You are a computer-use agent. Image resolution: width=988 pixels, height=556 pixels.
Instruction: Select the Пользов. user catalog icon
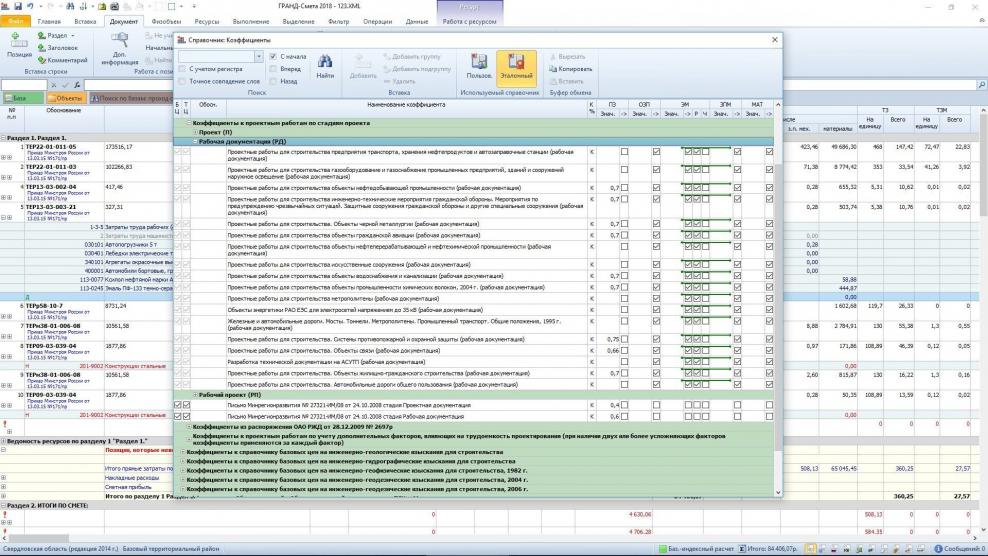[479, 67]
